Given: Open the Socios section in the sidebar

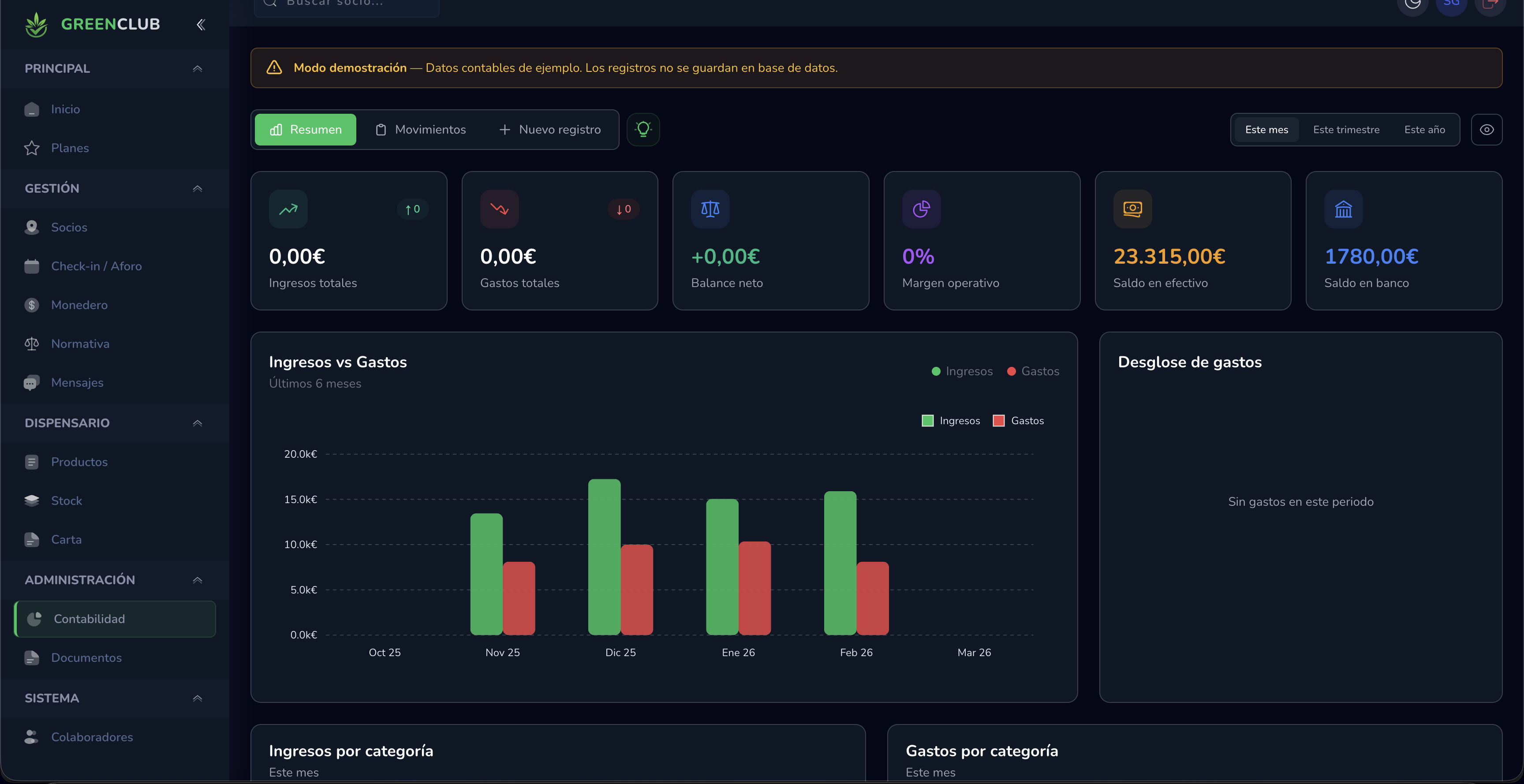Looking at the screenshot, I should 69,227.
